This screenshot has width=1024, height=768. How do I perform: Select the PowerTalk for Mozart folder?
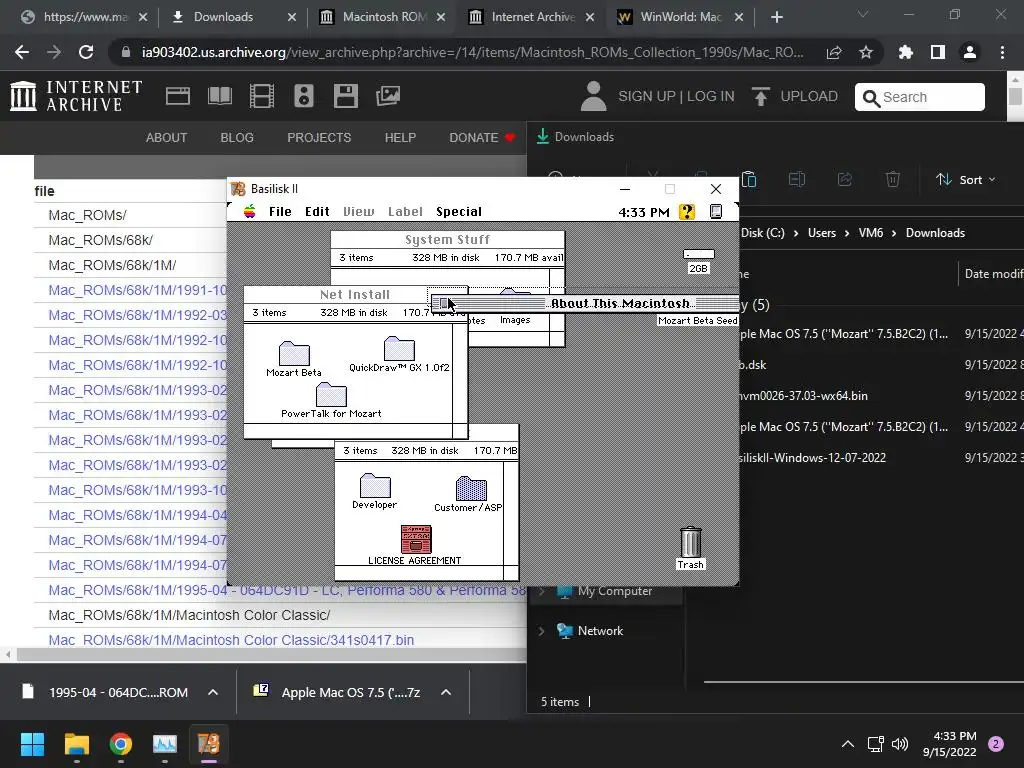331,395
